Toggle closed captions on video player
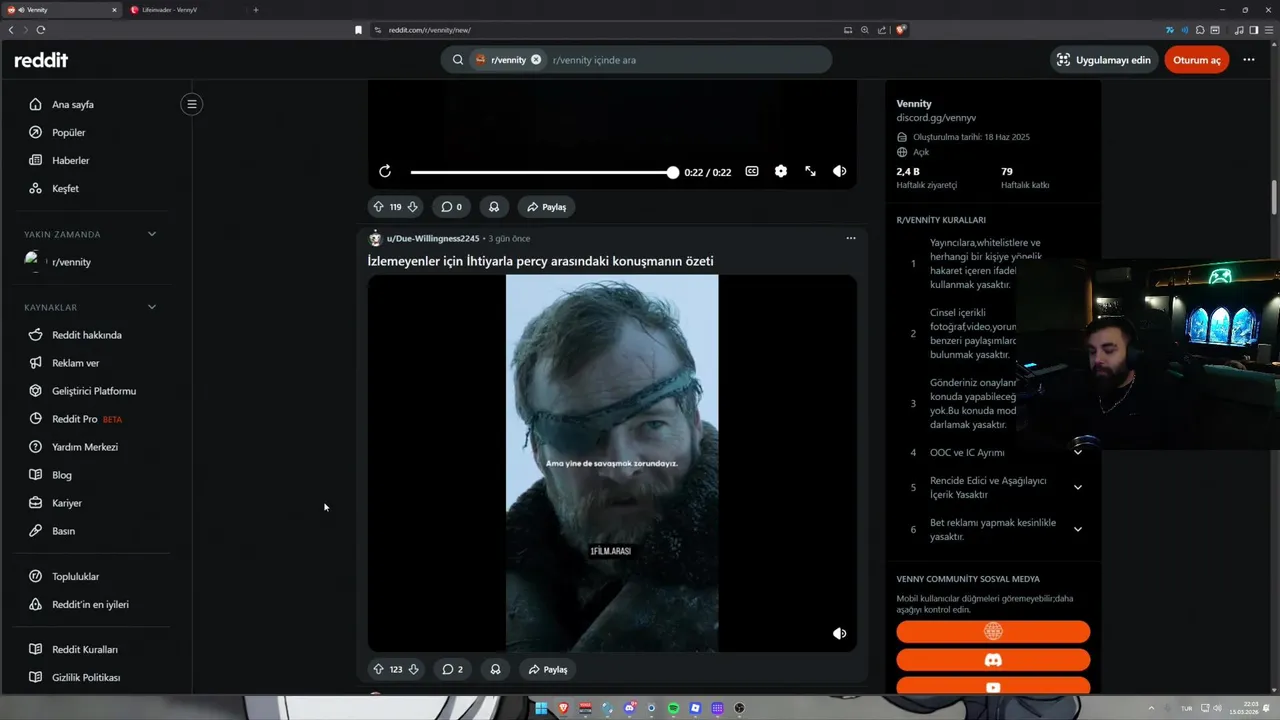 tap(752, 172)
